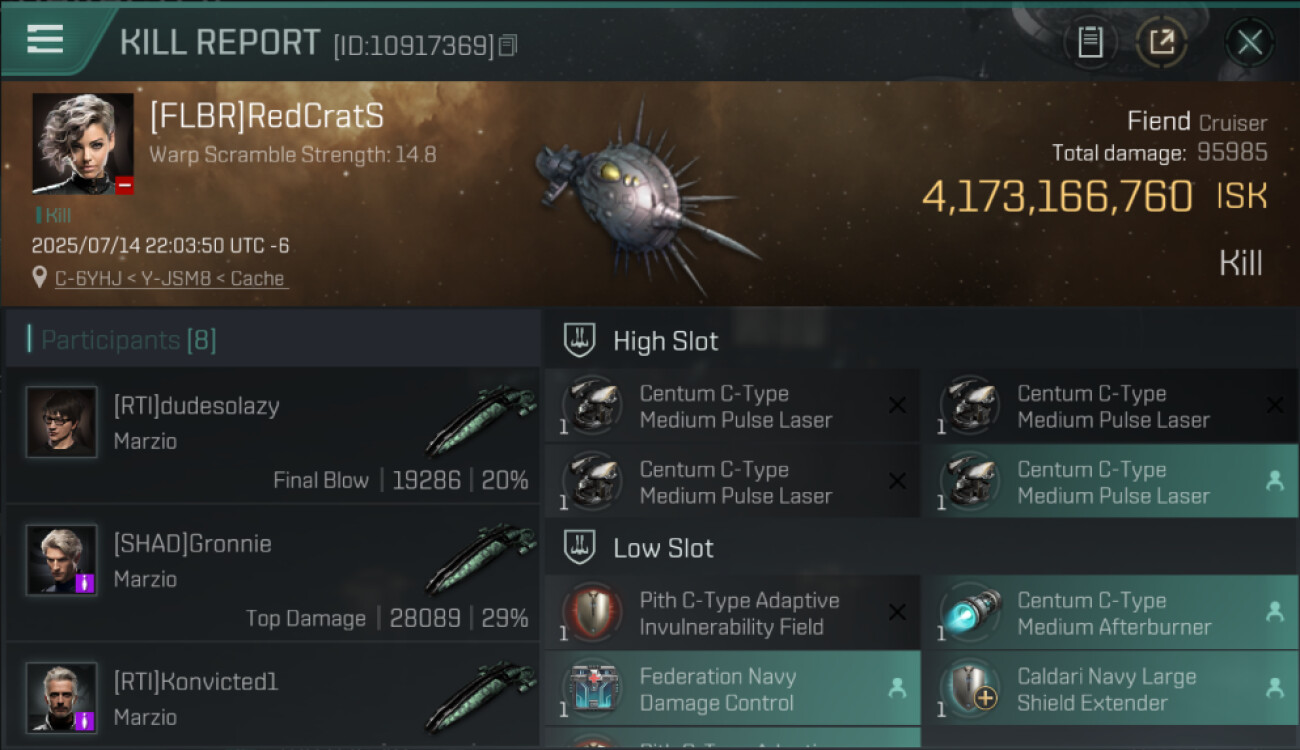The height and width of the screenshot is (750, 1300).
Task: Click the High Slot header icon
Action: 580,340
